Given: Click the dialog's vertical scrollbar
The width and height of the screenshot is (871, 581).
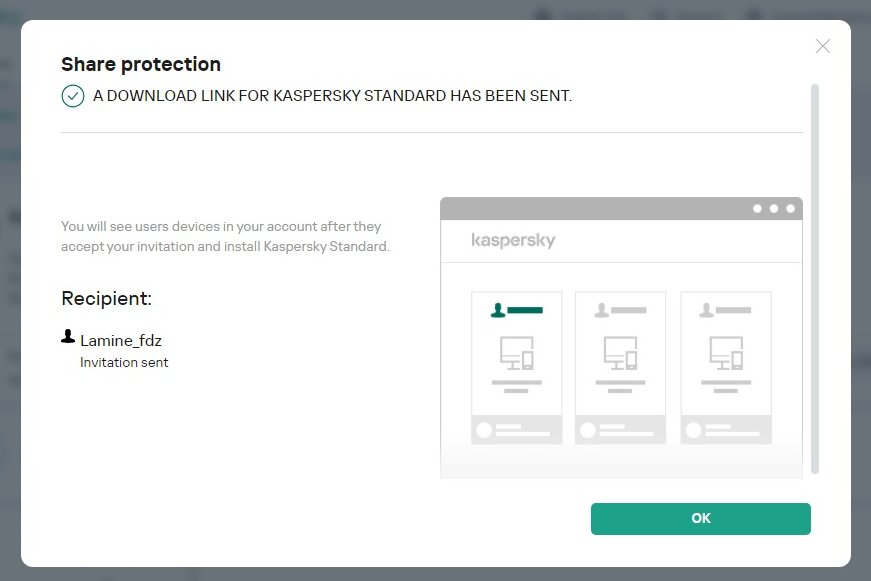Looking at the screenshot, I should 815,278.
